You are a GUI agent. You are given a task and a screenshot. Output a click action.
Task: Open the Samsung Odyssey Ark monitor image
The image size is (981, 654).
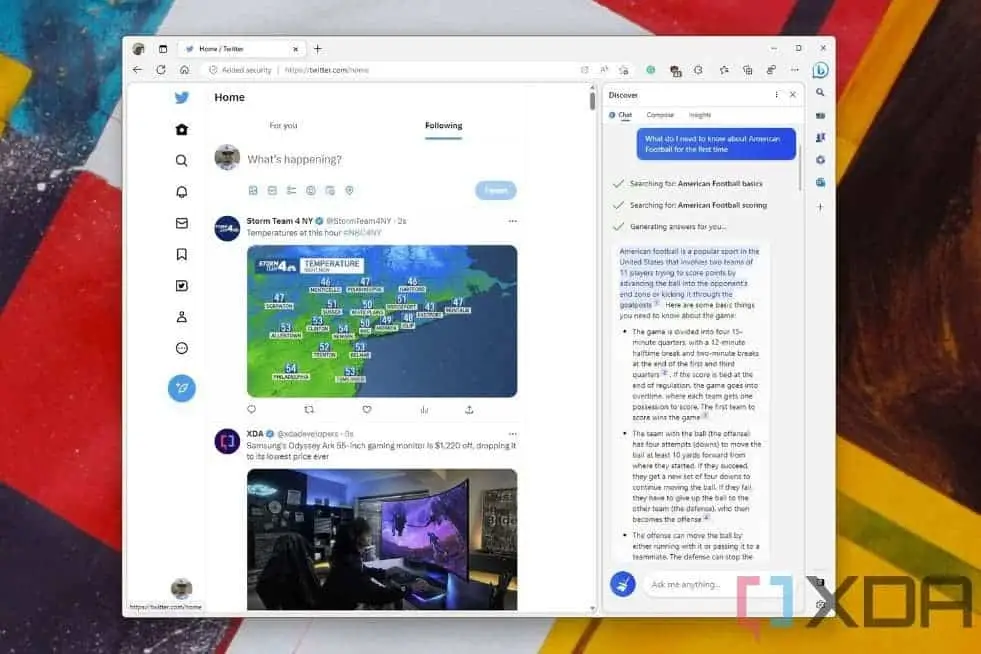(x=382, y=539)
